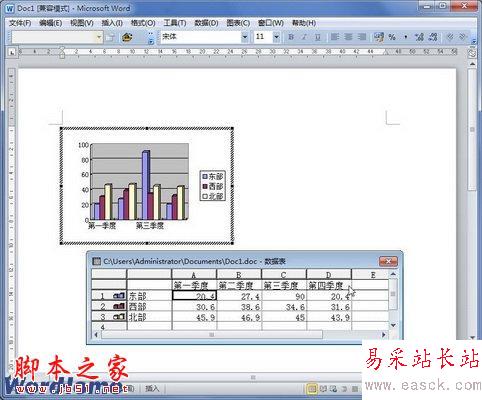Select the 东部 row label cell
The width and height of the screenshot is (482, 400).
(149, 296)
